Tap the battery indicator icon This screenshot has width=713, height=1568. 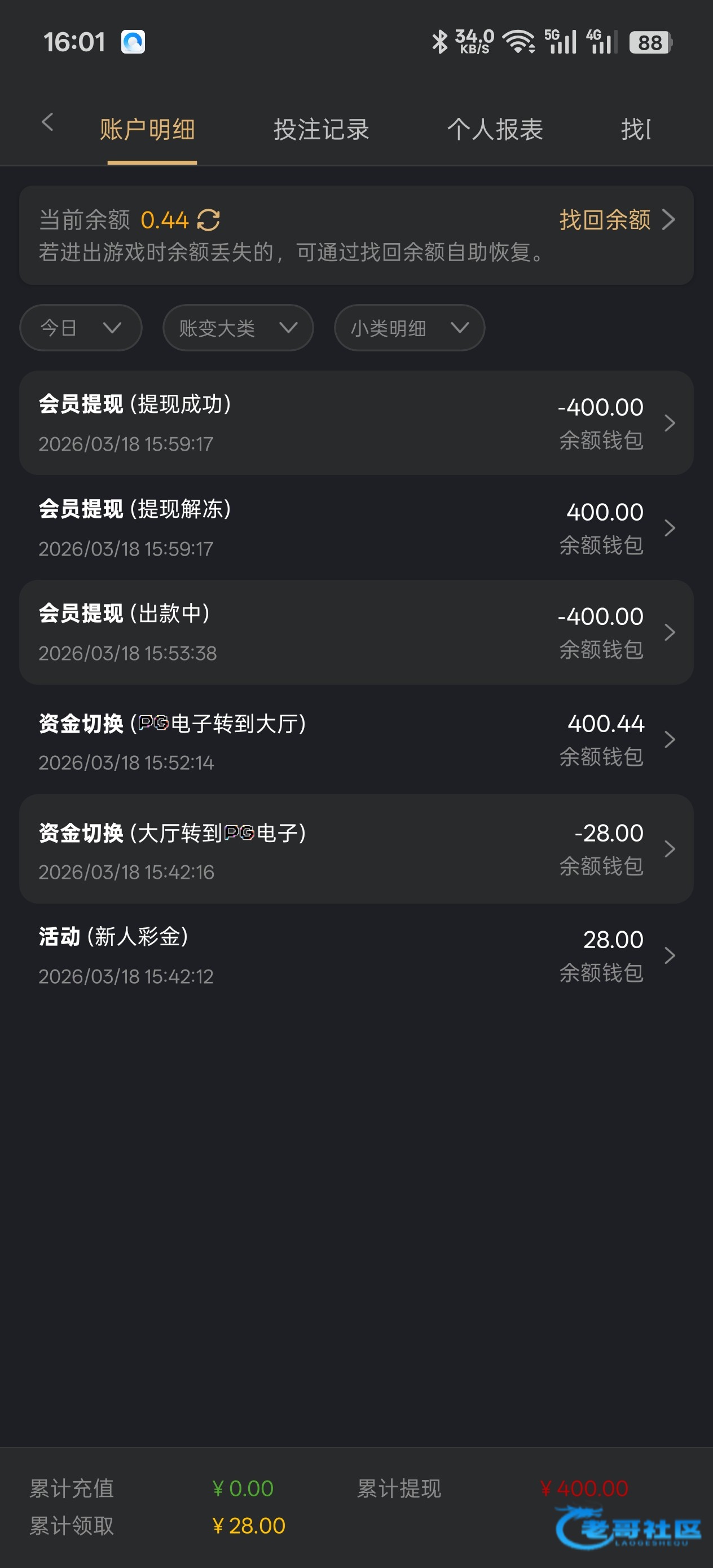650,43
